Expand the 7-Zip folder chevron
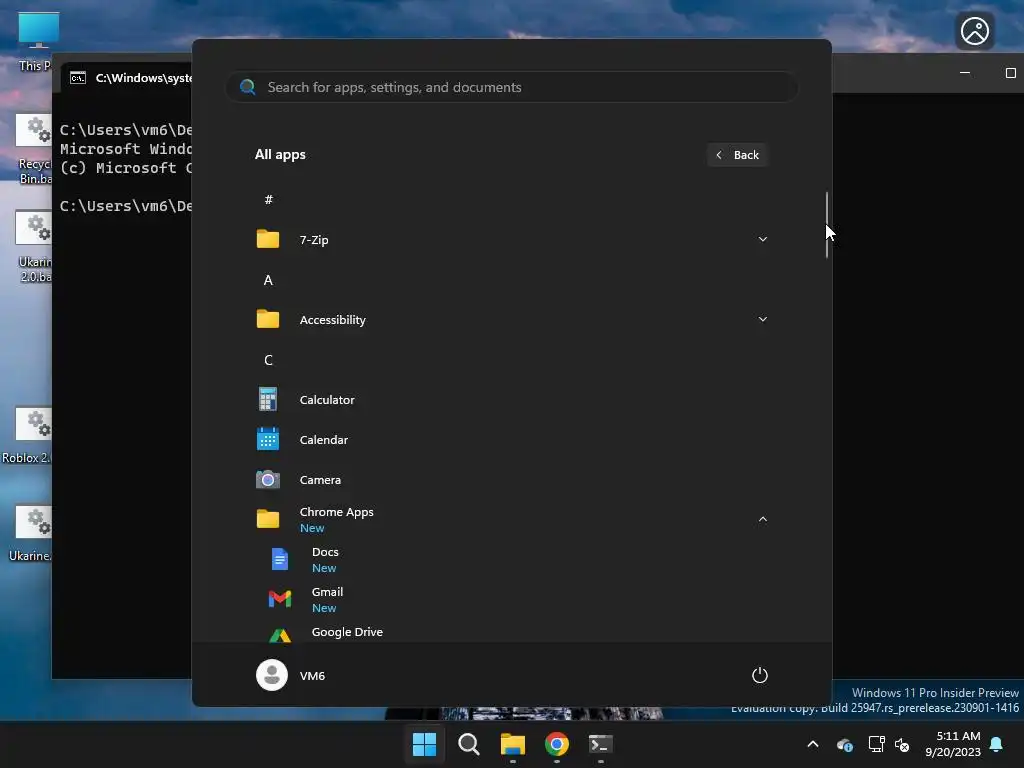Screen dimensions: 1024x768 [762, 239]
